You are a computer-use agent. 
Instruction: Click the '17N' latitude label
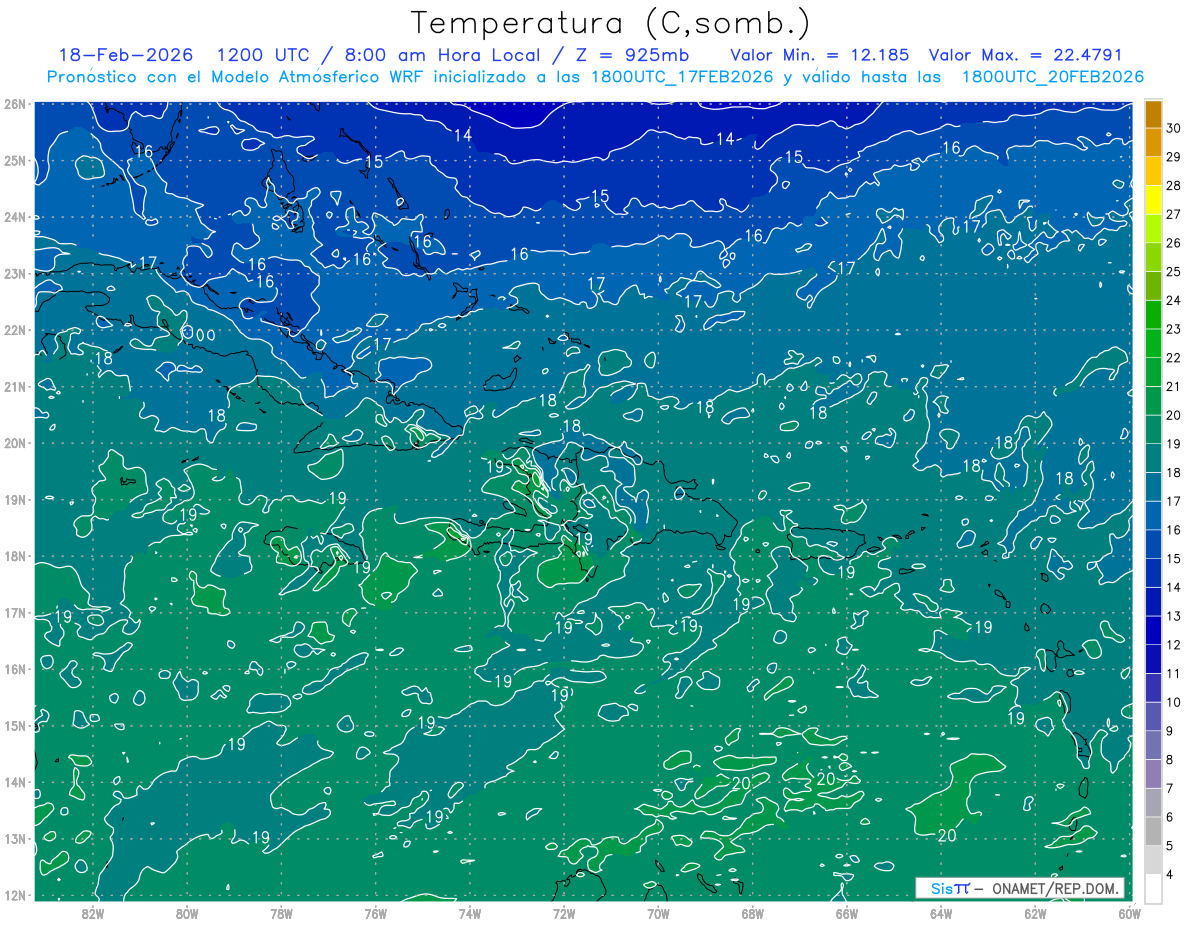coord(15,612)
